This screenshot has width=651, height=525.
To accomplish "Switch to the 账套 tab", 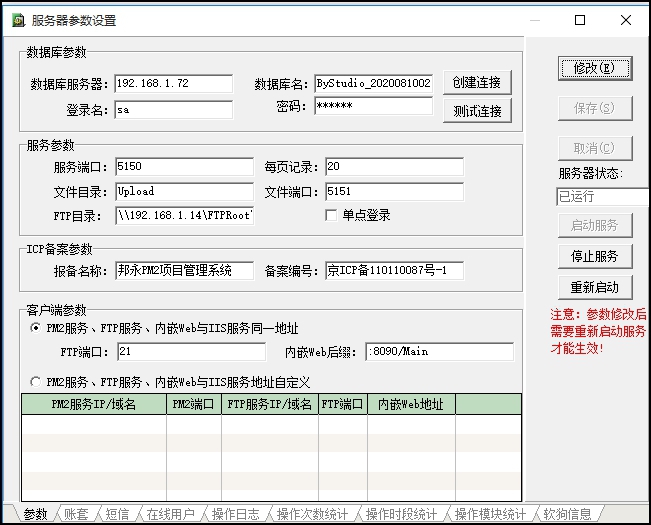I will pyautogui.click(x=76, y=514).
